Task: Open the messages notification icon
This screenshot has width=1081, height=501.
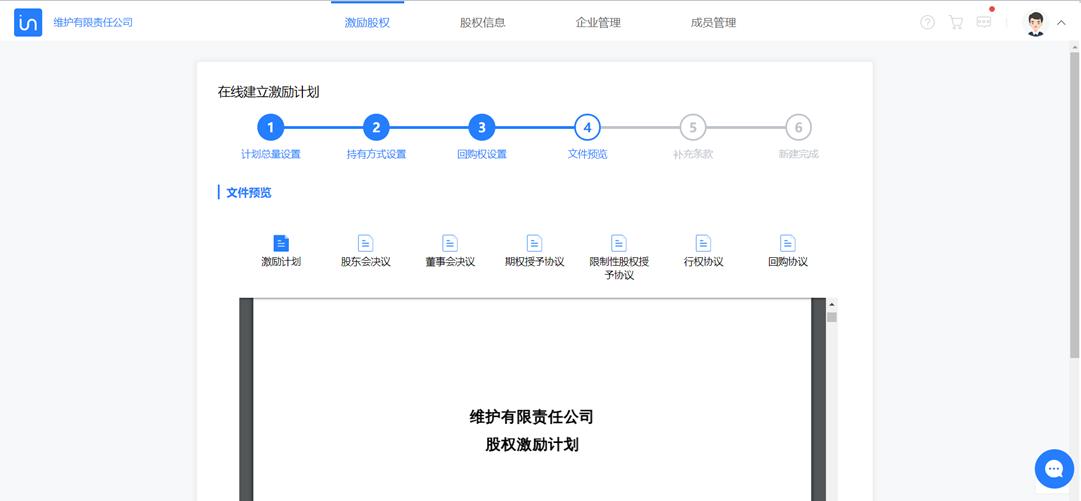Action: [x=984, y=22]
